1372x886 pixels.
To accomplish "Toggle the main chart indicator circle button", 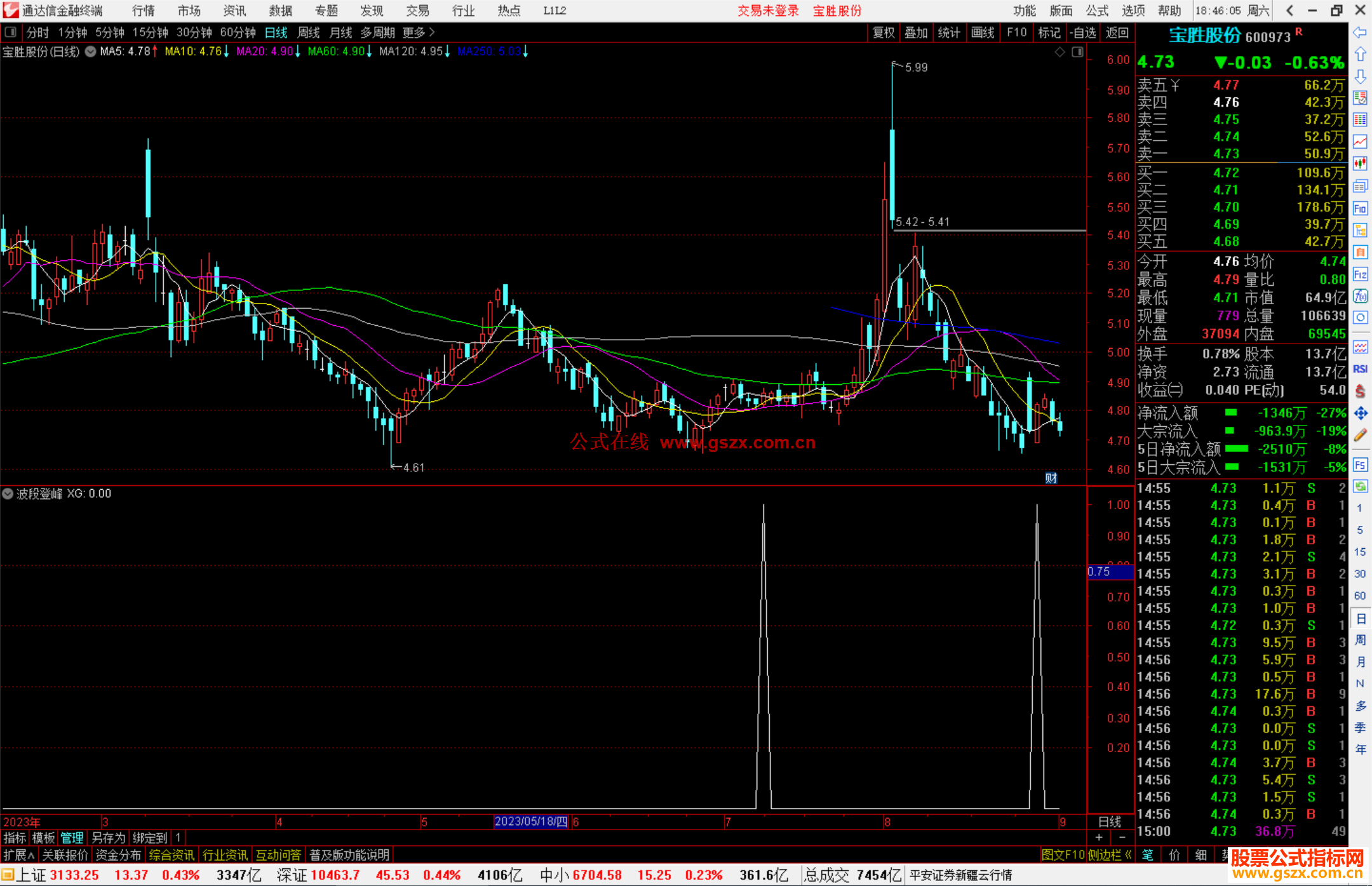I will 91,51.
